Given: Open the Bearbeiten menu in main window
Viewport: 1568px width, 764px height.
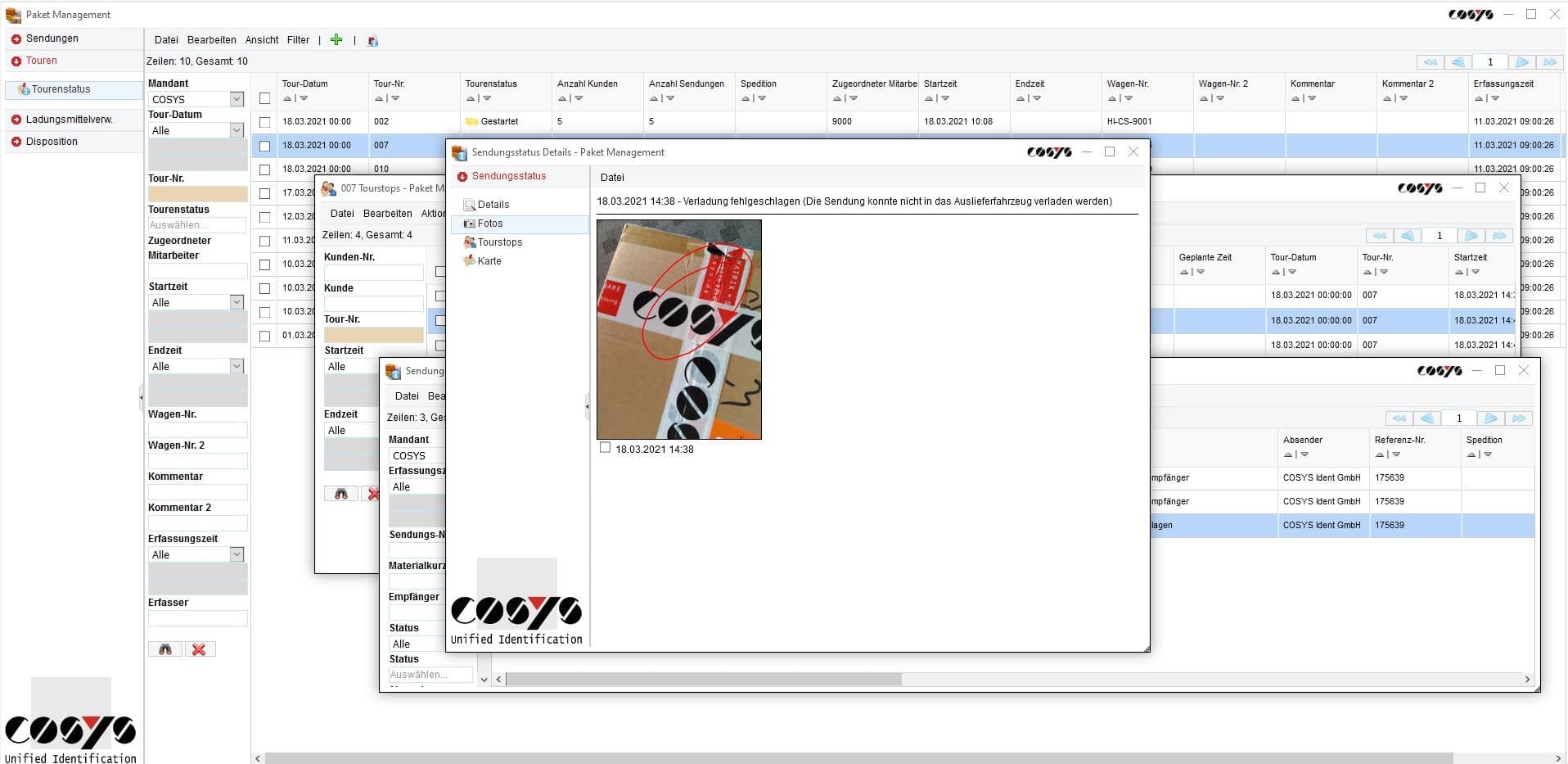Looking at the screenshot, I should coord(211,39).
